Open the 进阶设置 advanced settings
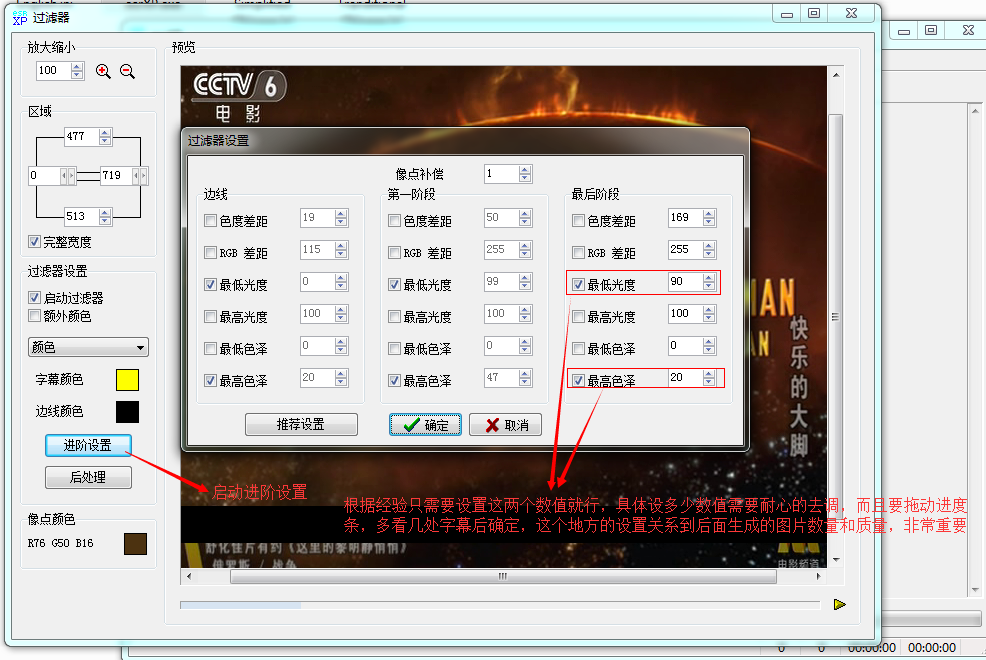This screenshot has height=660, width=986. pos(88,445)
